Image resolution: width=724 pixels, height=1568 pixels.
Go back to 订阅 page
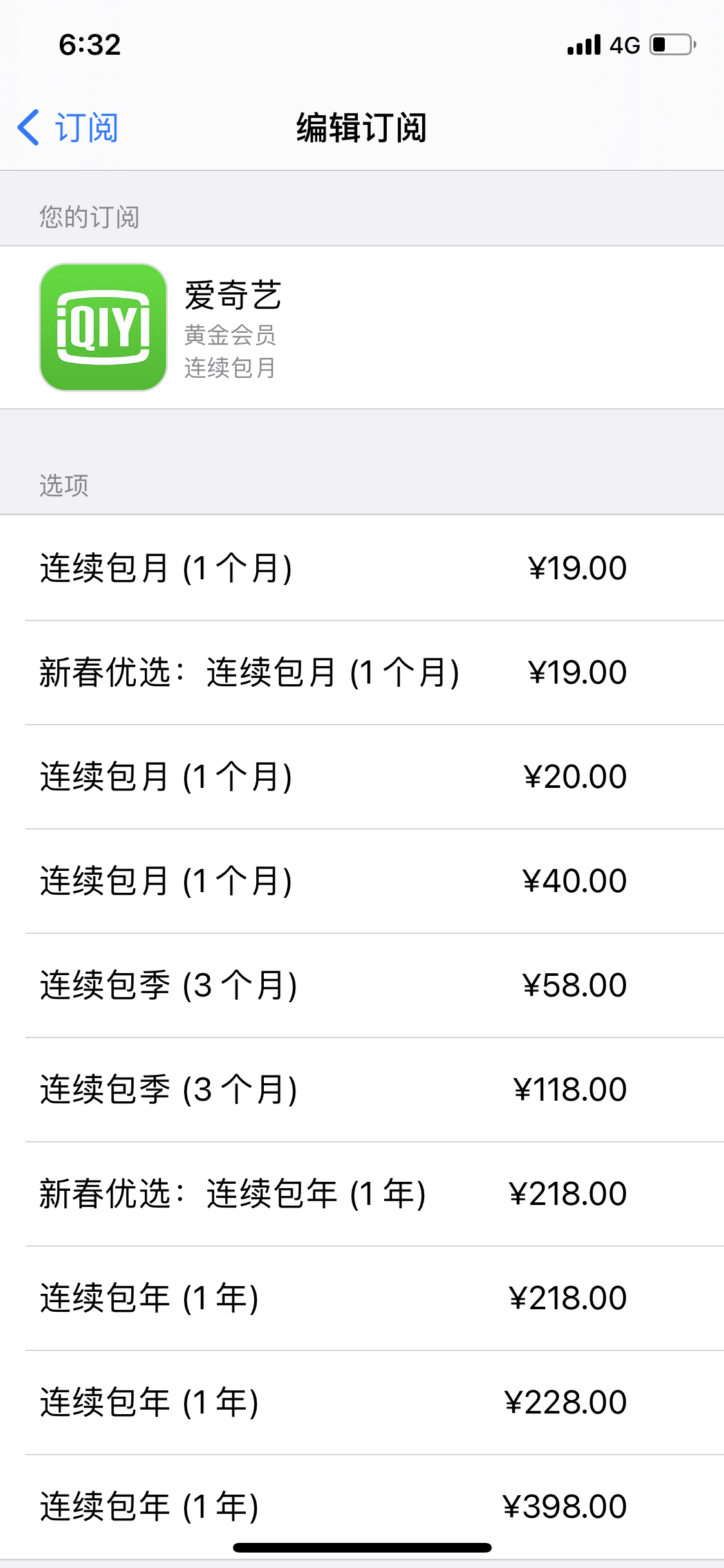click(86, 127)
